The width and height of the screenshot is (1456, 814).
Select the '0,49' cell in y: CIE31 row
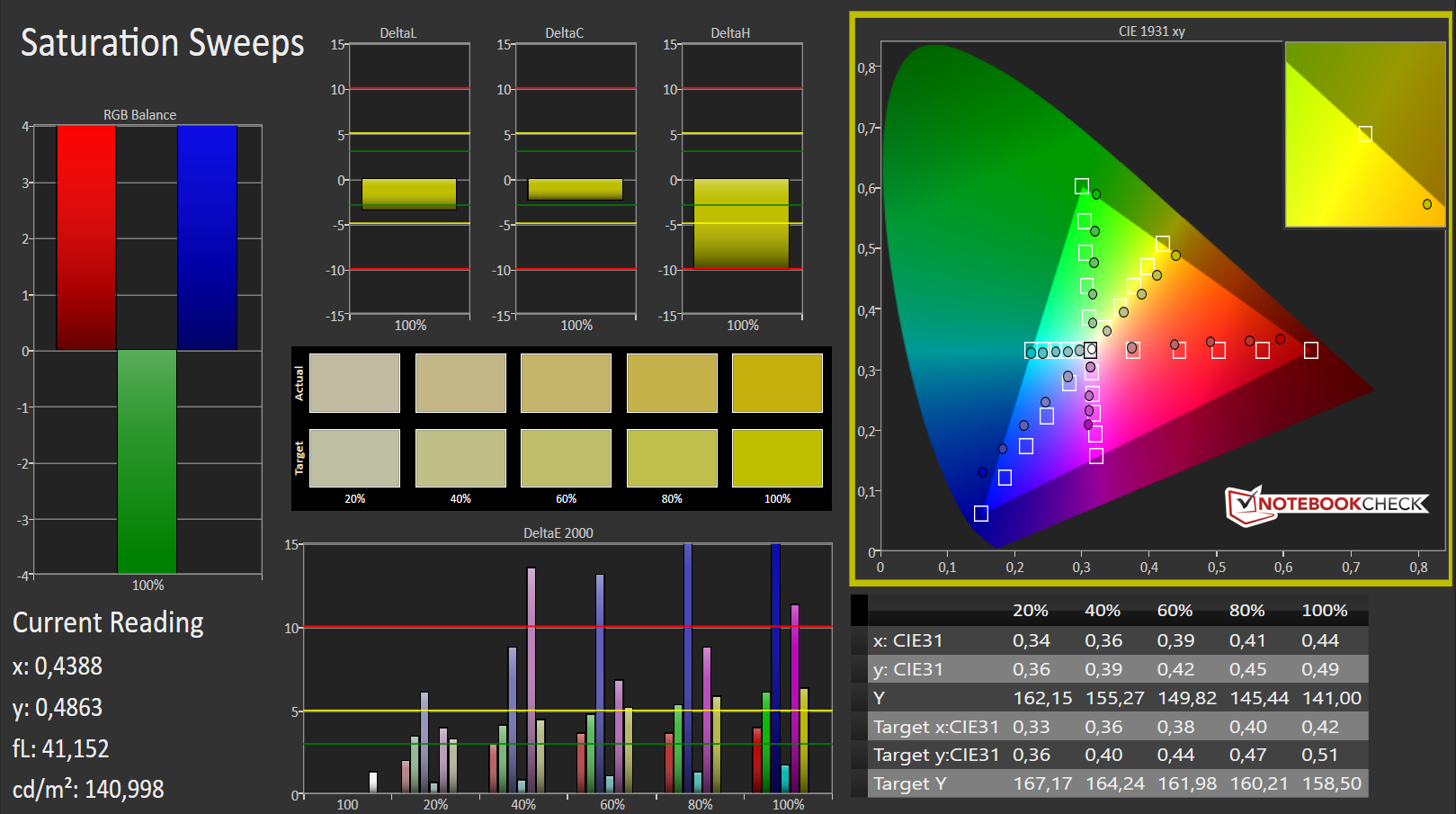[1320, 669]
